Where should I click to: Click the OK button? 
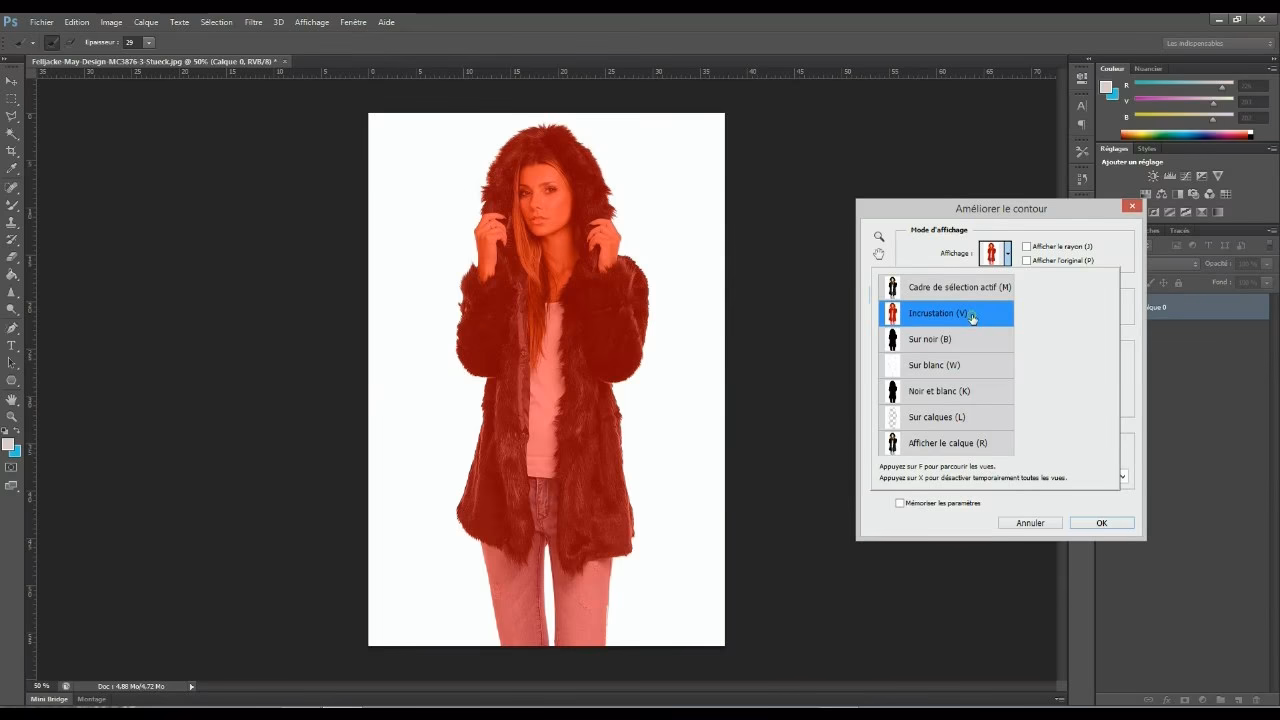[1100, 522]
